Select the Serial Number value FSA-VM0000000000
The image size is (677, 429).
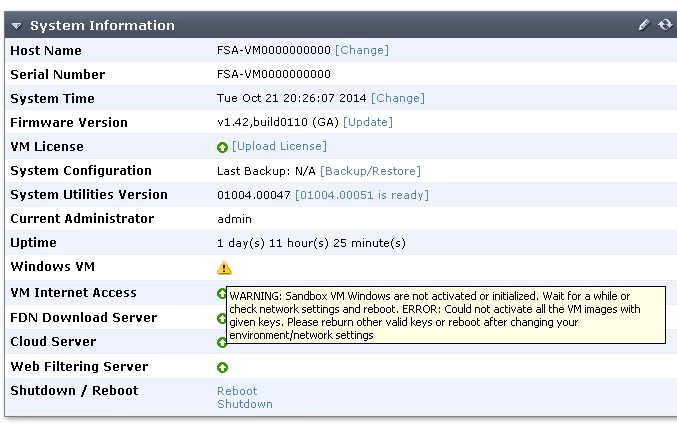coord(274,74)
